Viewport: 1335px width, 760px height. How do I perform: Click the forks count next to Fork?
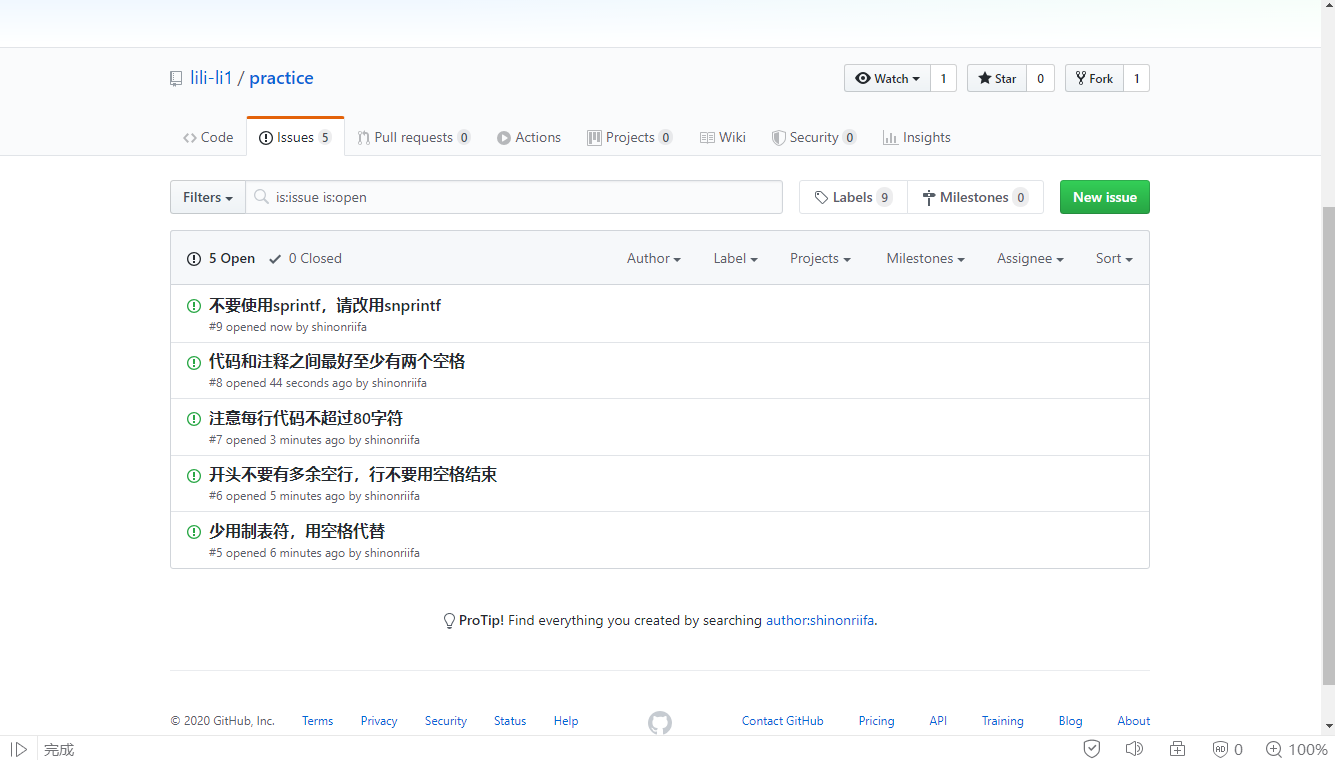1136,79
